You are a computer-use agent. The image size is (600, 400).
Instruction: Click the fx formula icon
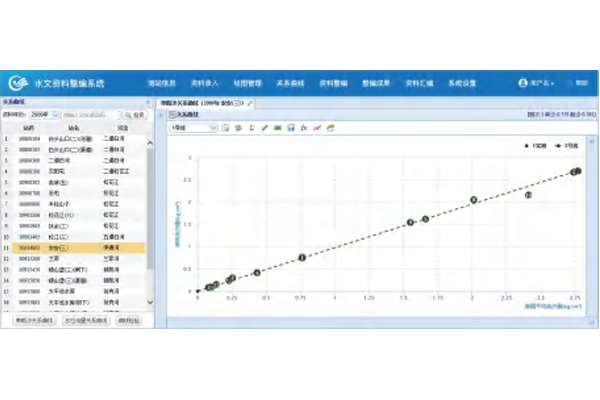coord(303,128)
